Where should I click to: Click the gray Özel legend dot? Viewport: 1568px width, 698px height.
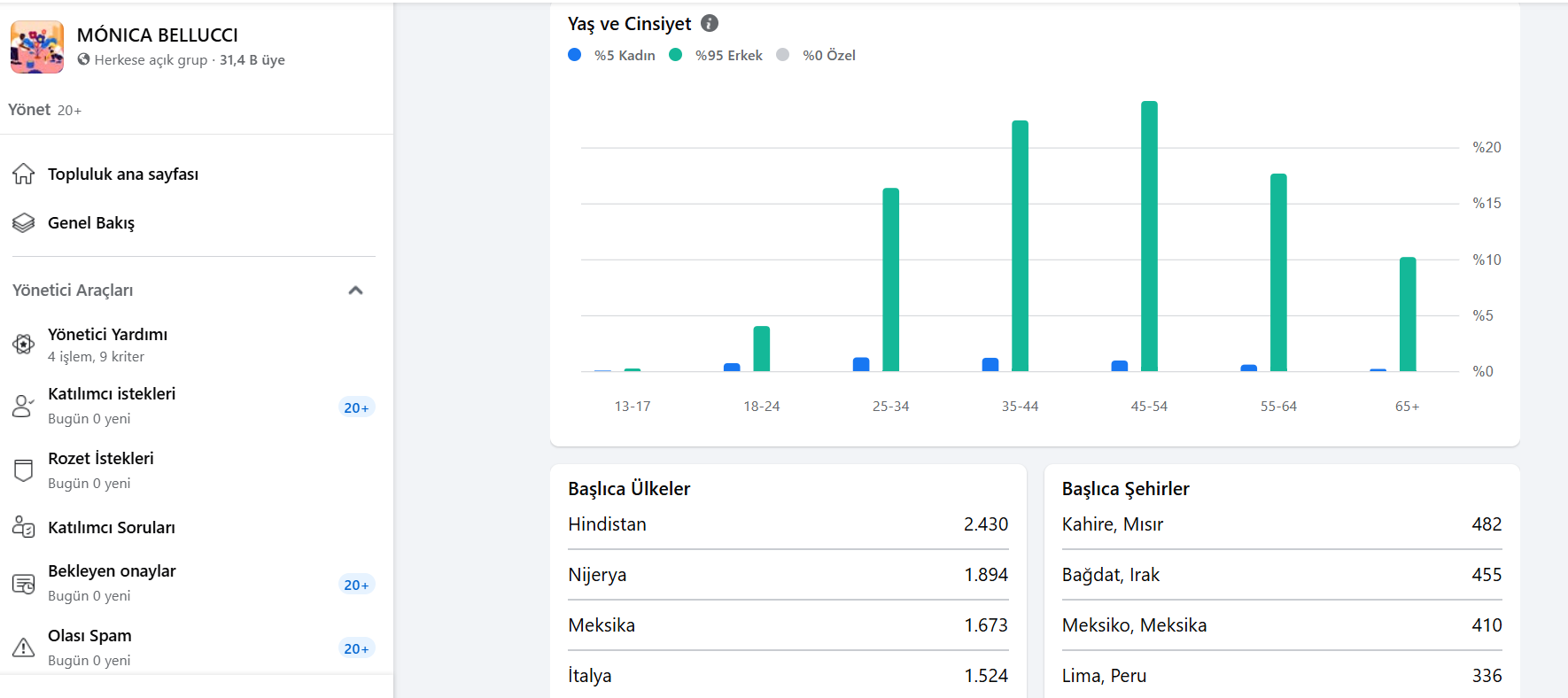point(783,55)
